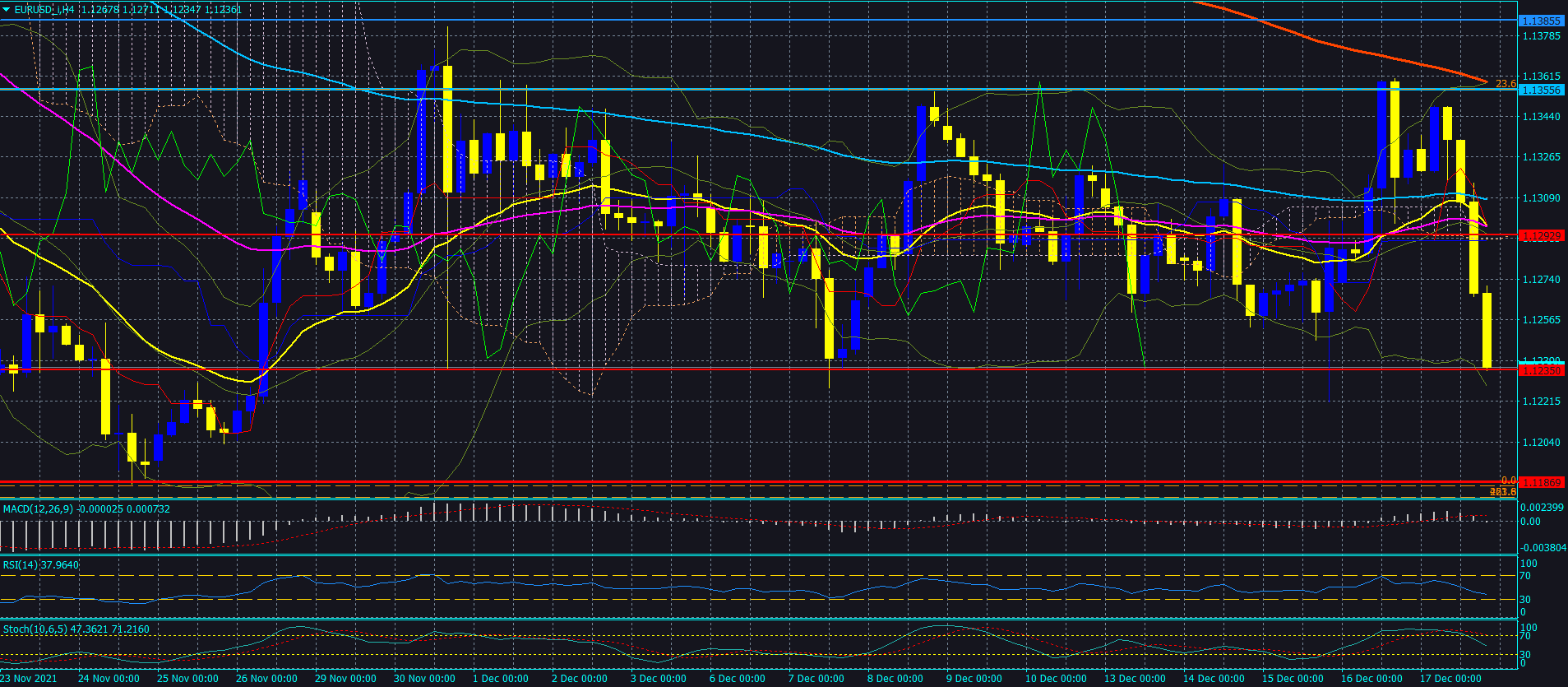Click the red 1.11869 price tag

(x=1541, y=483)
